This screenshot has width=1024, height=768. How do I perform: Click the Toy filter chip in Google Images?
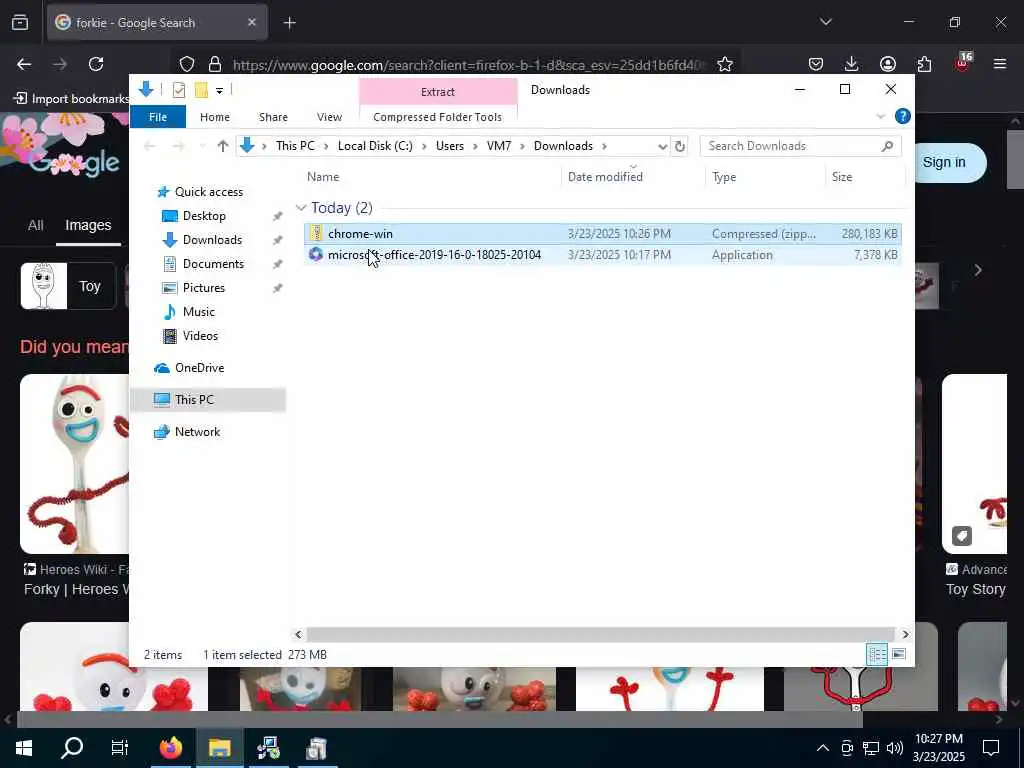(68, 286)
